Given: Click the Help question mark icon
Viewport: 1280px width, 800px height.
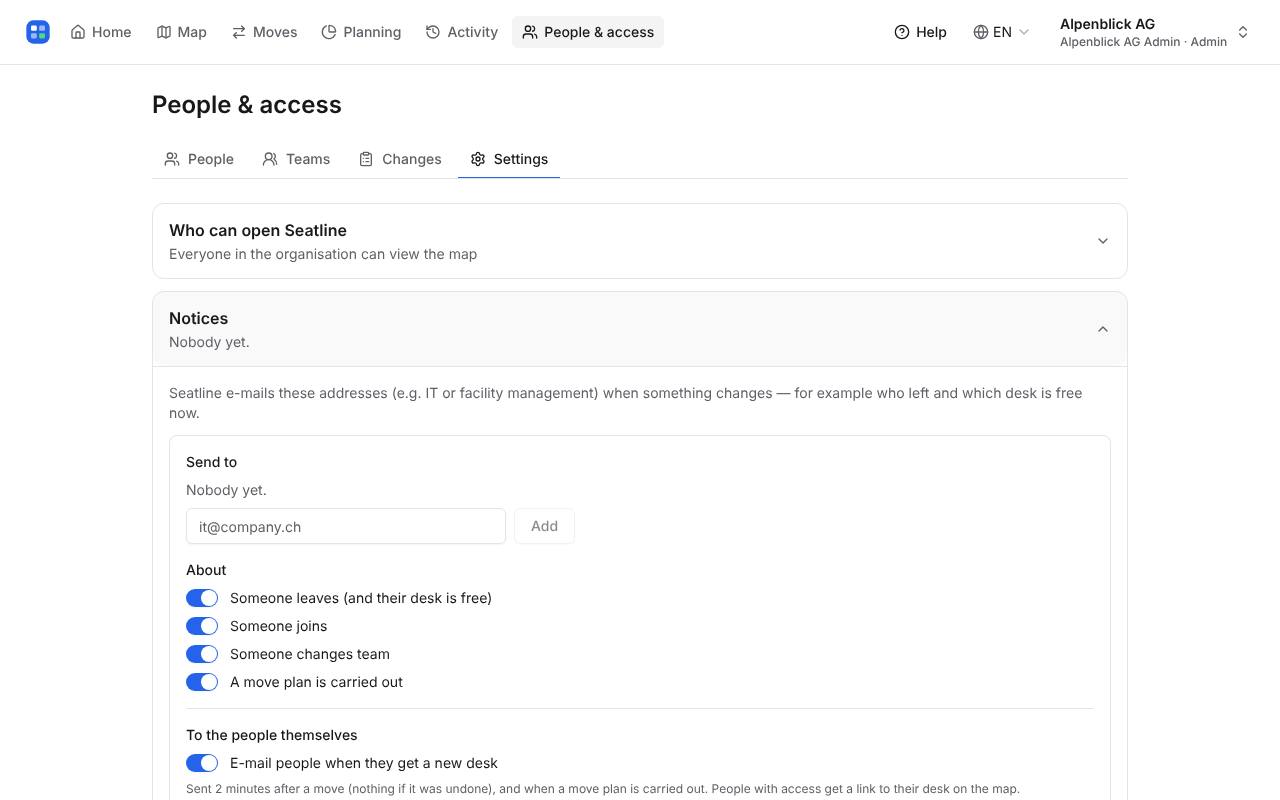Looking at the screenshot, I should [x=902, y=32].
